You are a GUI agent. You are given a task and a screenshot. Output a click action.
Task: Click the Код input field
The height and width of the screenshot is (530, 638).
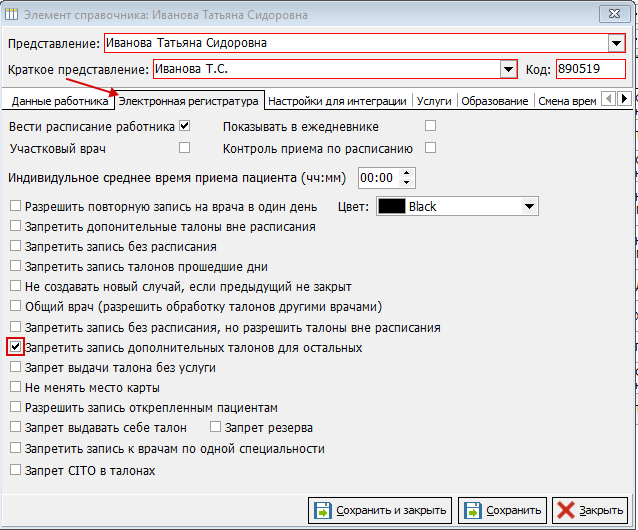point(590,69)
